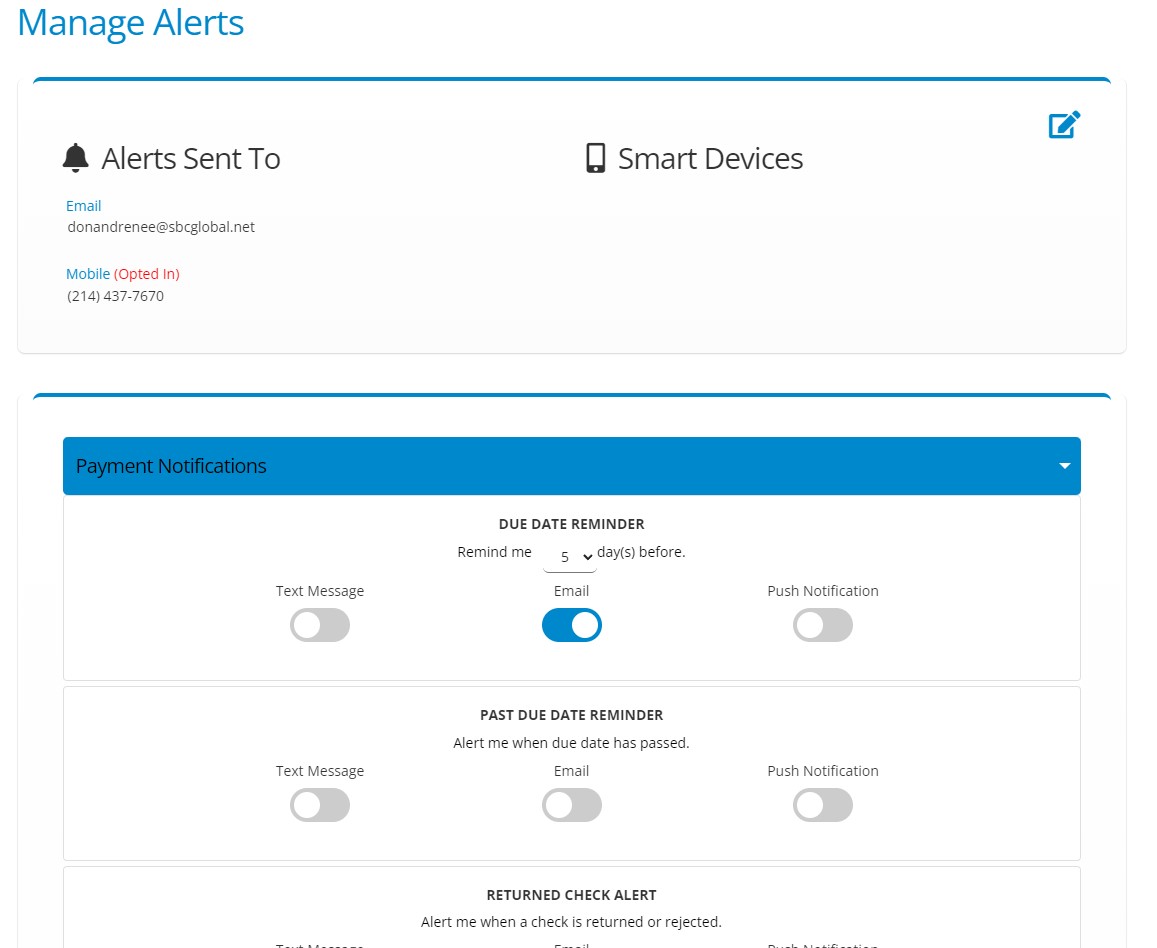
Task: Turn on Push Notification for Due Date Reminder
Action: coord(823,625)
